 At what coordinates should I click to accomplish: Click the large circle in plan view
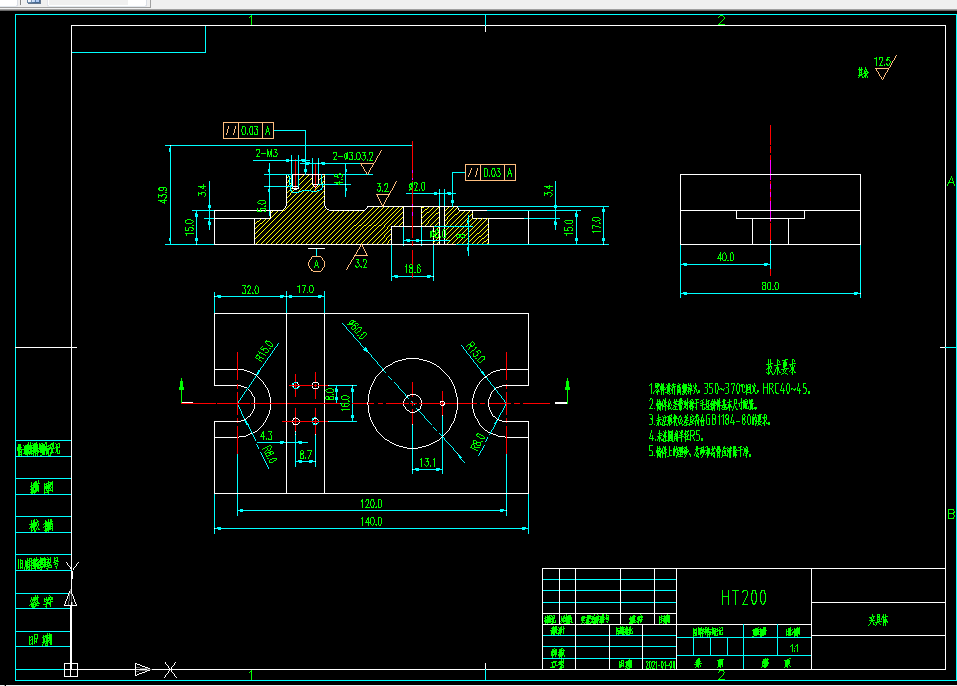click(x=413, y=403)
